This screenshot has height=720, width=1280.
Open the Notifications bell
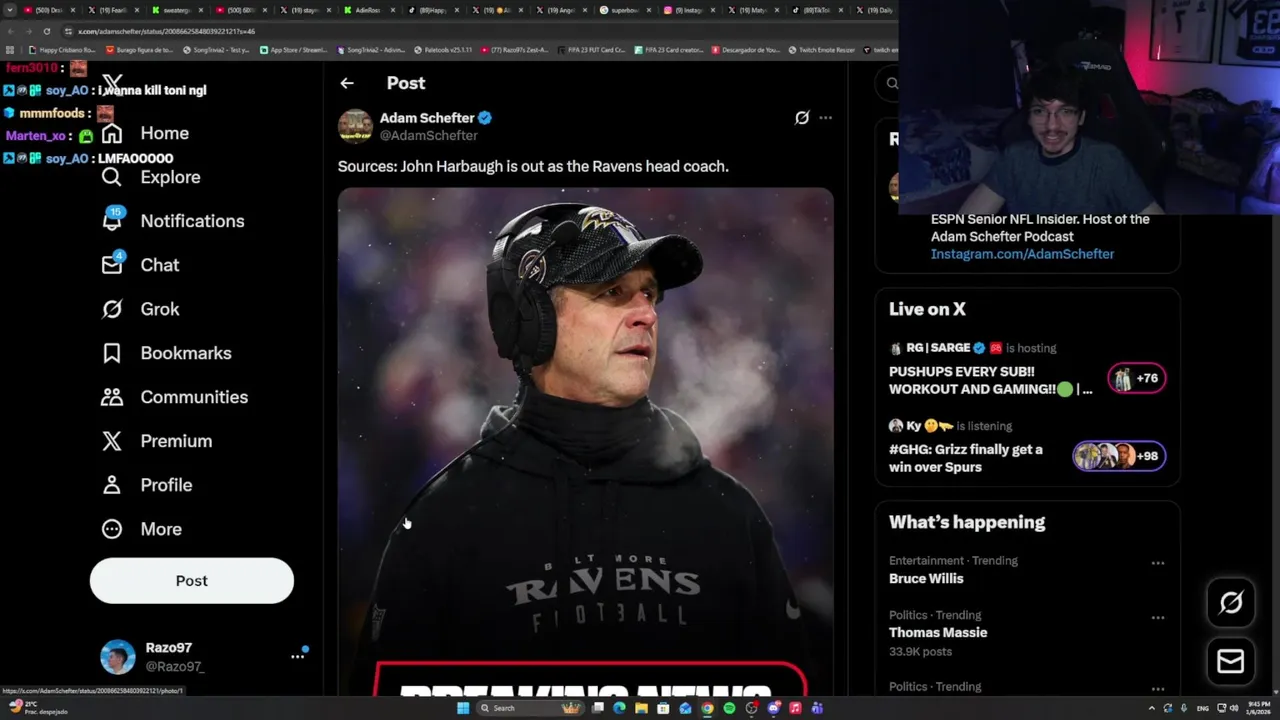[112, 220]
